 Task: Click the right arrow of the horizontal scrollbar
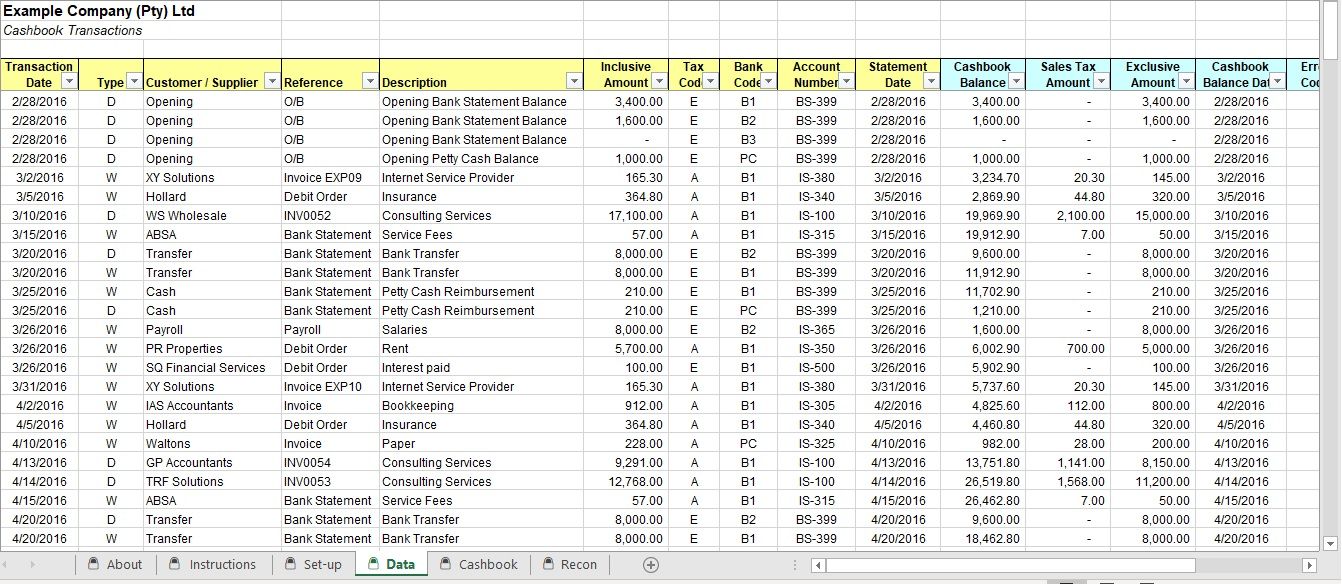point(1310,564)
